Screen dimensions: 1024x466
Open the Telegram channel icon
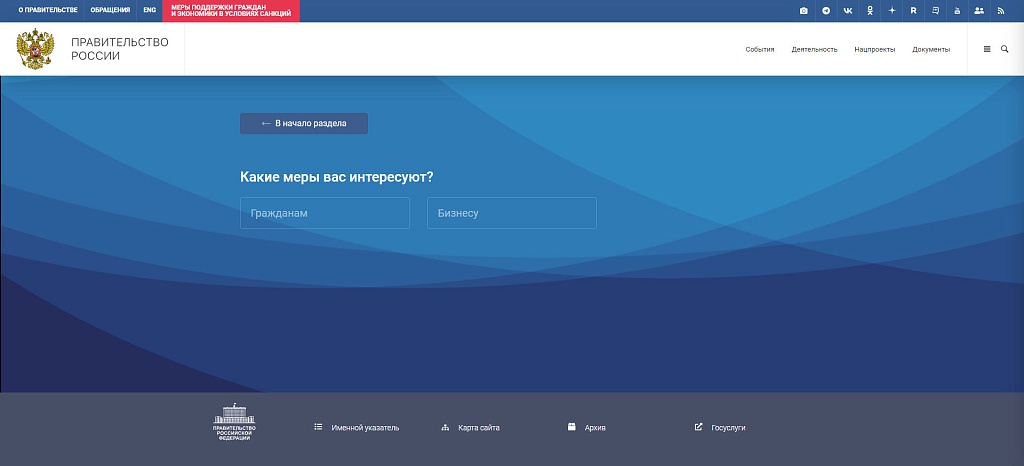[x=826, y=11]
